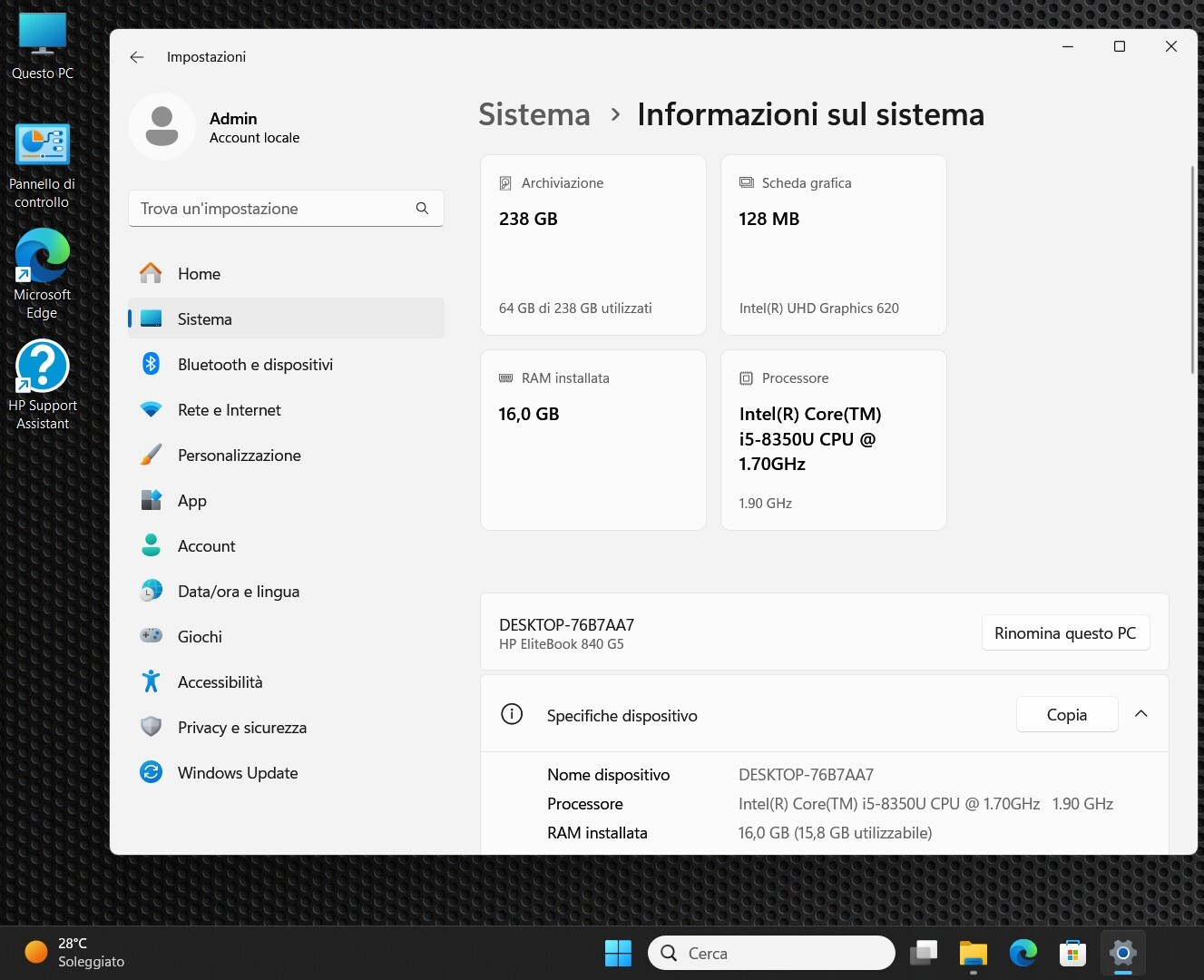Click the taskbar Cerca search box
This screenshot has width=1204, height=980.
[771, 953]
